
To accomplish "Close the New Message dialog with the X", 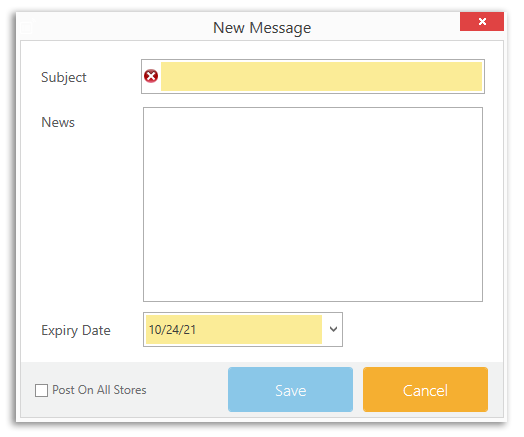I will [x=482, y=21].
